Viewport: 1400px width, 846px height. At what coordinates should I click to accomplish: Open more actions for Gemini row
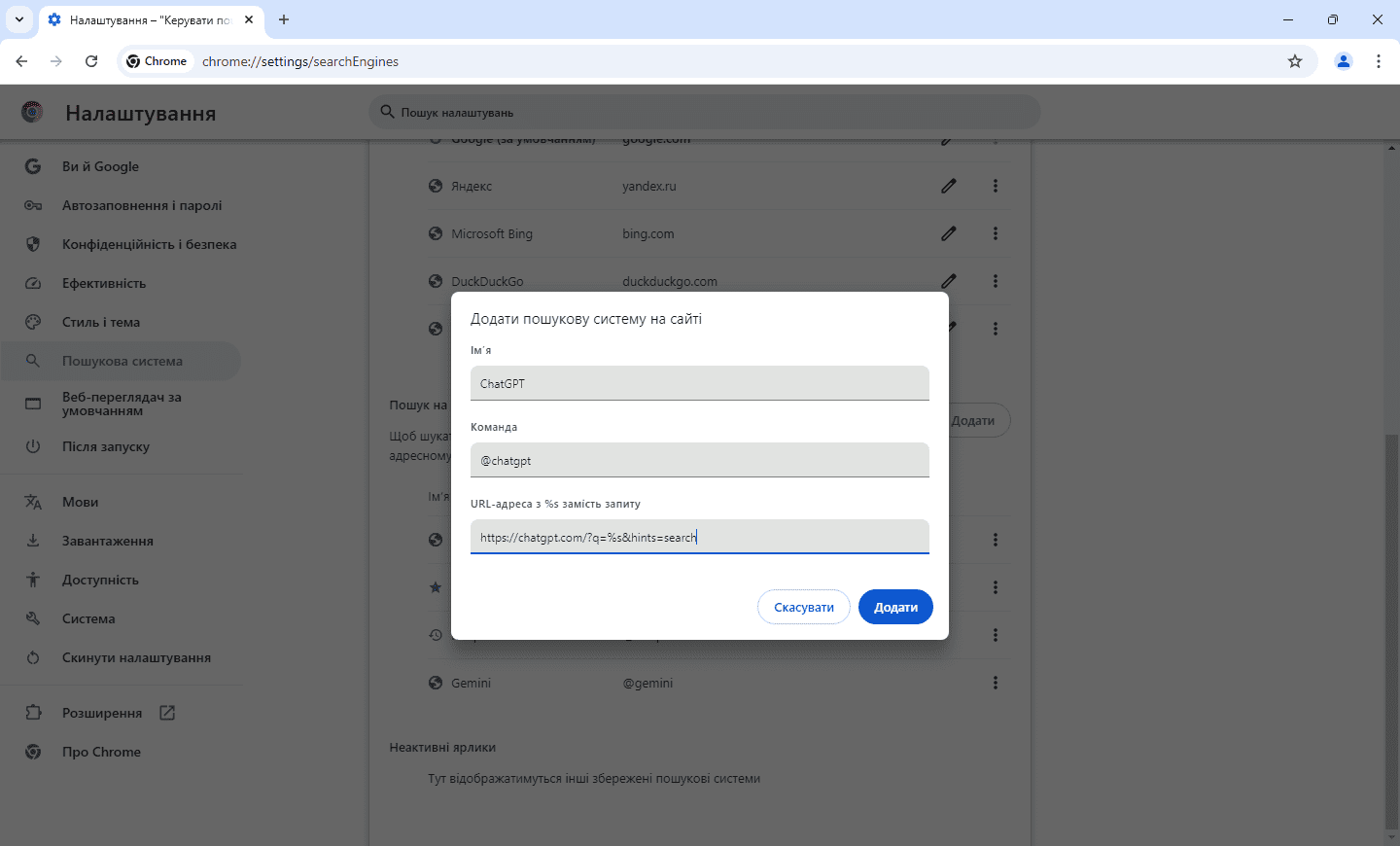pyautogui.click(x=996, y=683)
